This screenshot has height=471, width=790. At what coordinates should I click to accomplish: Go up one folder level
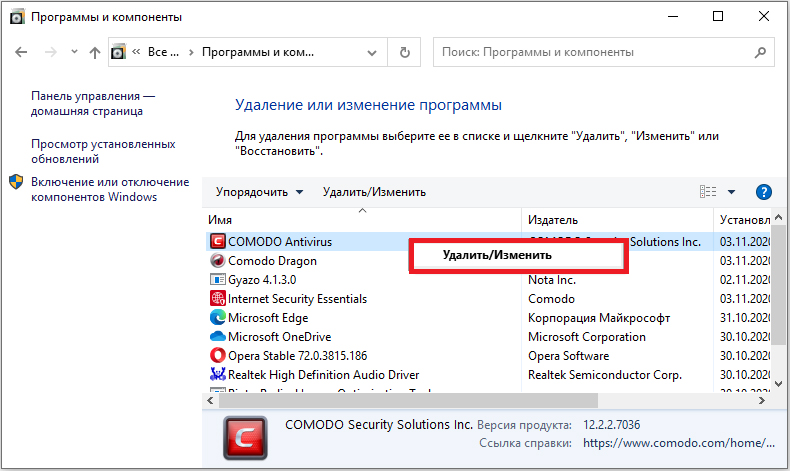(95, 52)
